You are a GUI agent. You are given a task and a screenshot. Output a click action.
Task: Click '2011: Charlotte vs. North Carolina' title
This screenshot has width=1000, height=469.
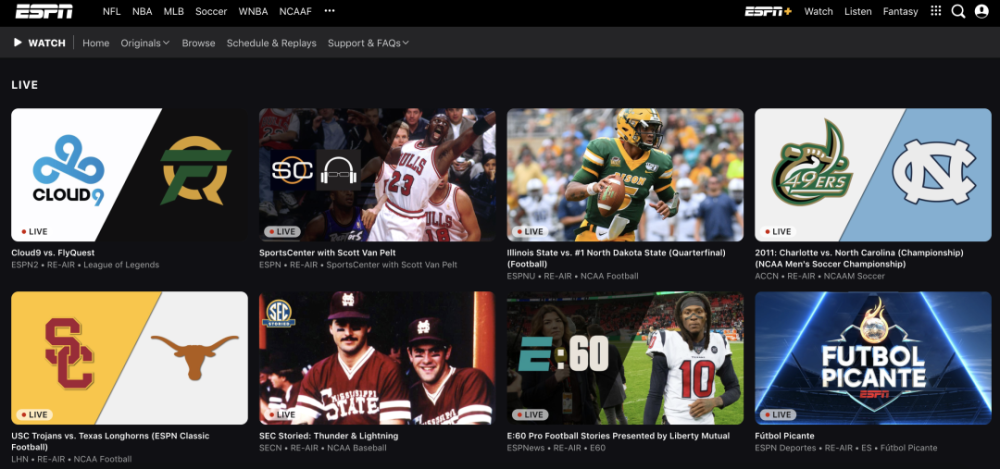tap(859, 258)
